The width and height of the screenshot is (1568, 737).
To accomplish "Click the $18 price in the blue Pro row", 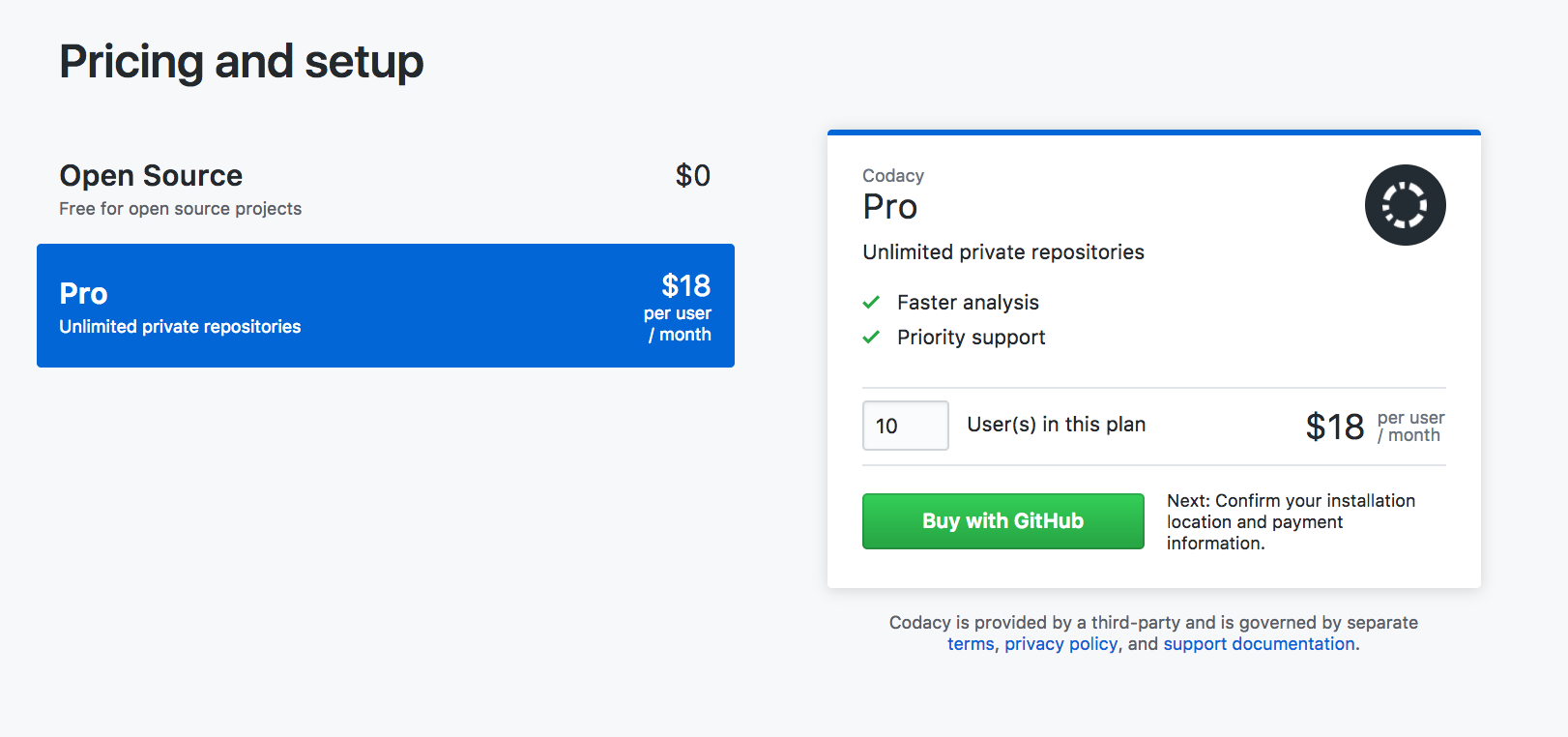I will point(685,286).
